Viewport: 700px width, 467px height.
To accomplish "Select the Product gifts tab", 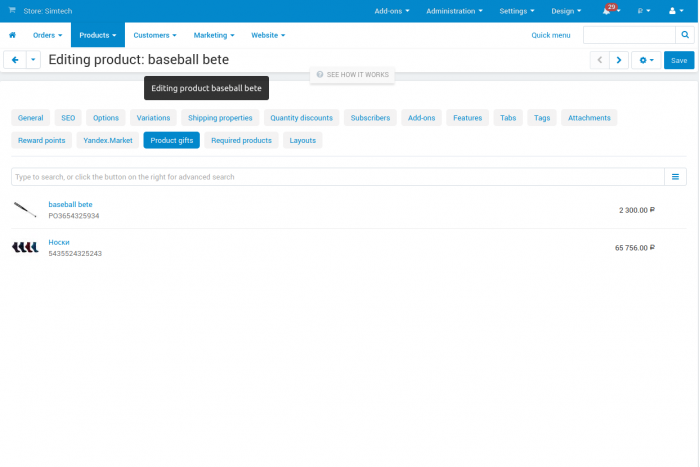I will pyautogui.click(x=171, y=140).
